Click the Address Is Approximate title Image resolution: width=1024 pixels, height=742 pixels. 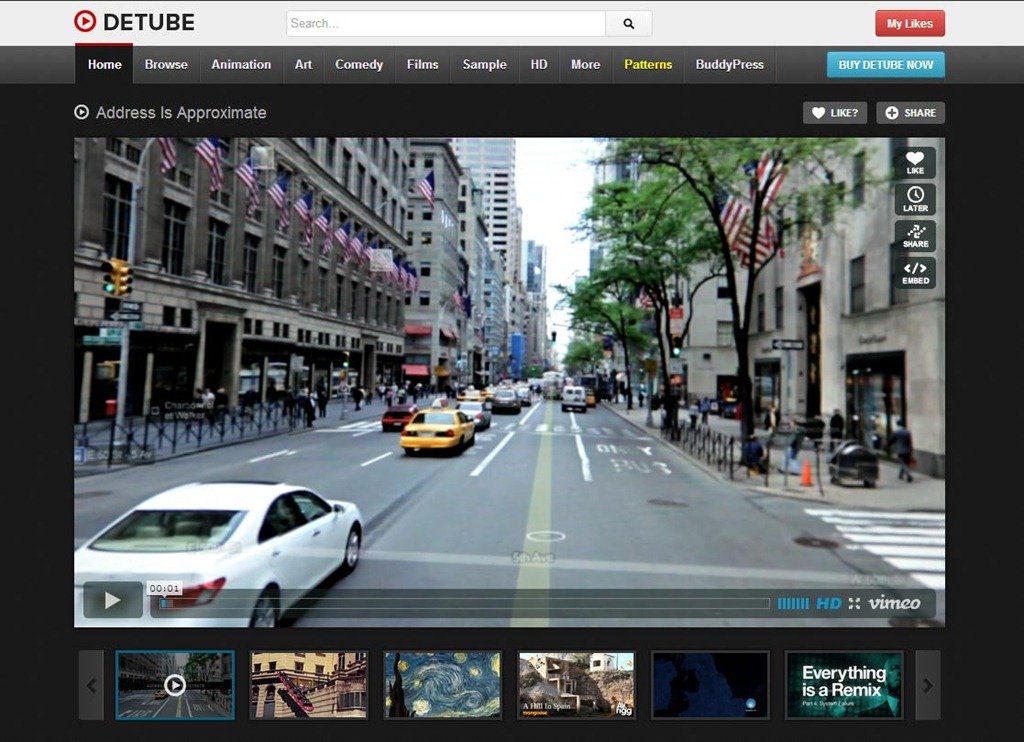coord(181,112)
